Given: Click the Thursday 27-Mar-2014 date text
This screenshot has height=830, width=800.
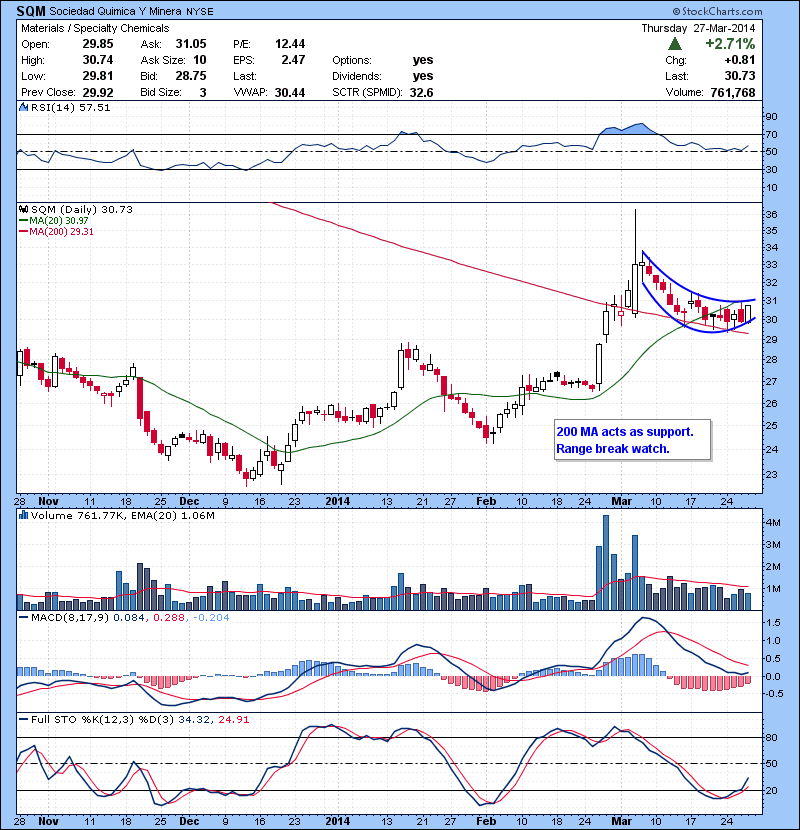Looking at the screenshot, I should coord(698,28).
